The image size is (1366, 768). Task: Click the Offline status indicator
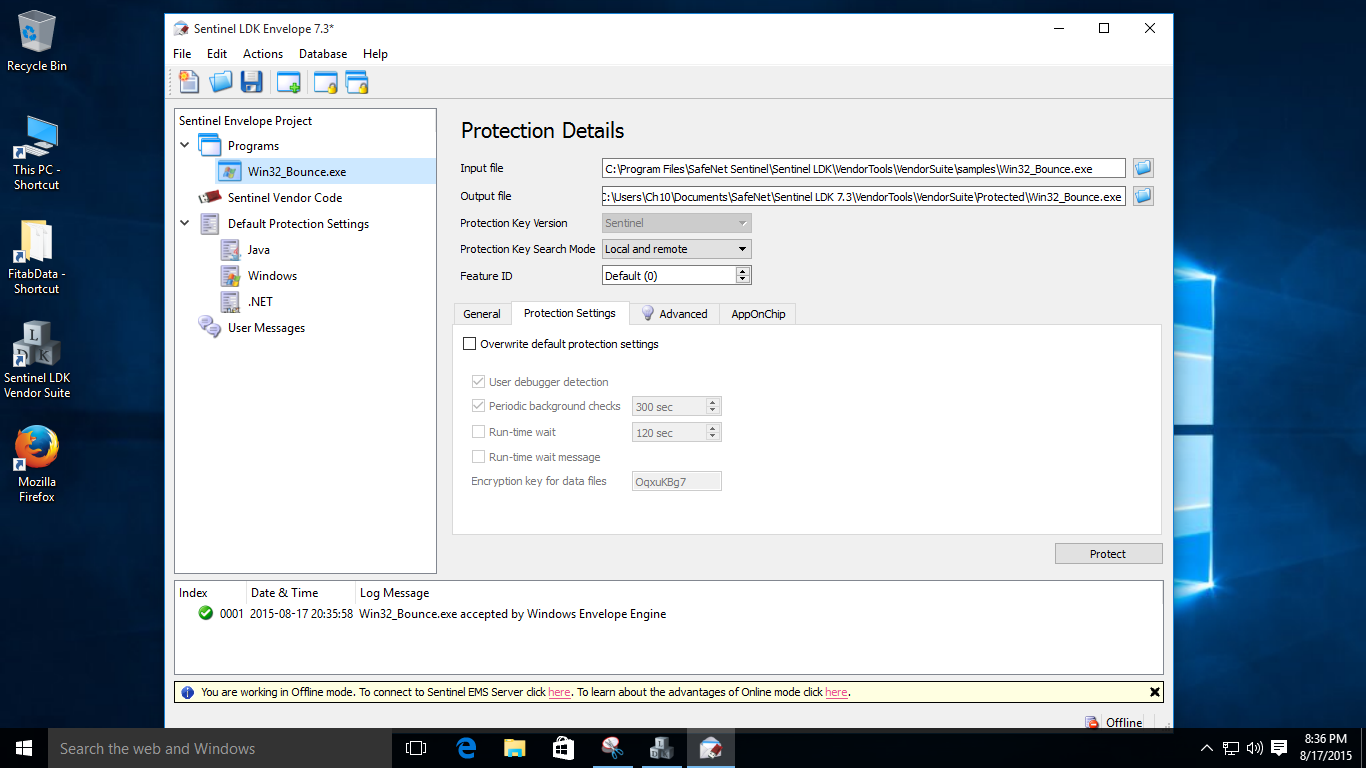(x=1113, y=722)
